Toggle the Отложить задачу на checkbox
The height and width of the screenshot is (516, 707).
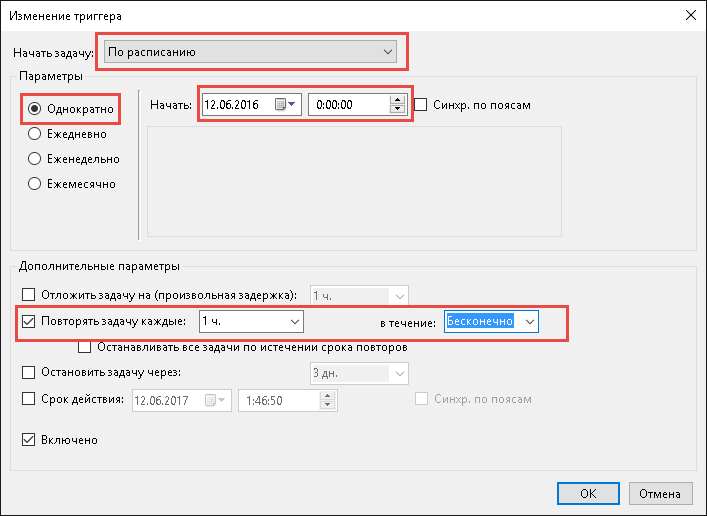tap(28, 295)
